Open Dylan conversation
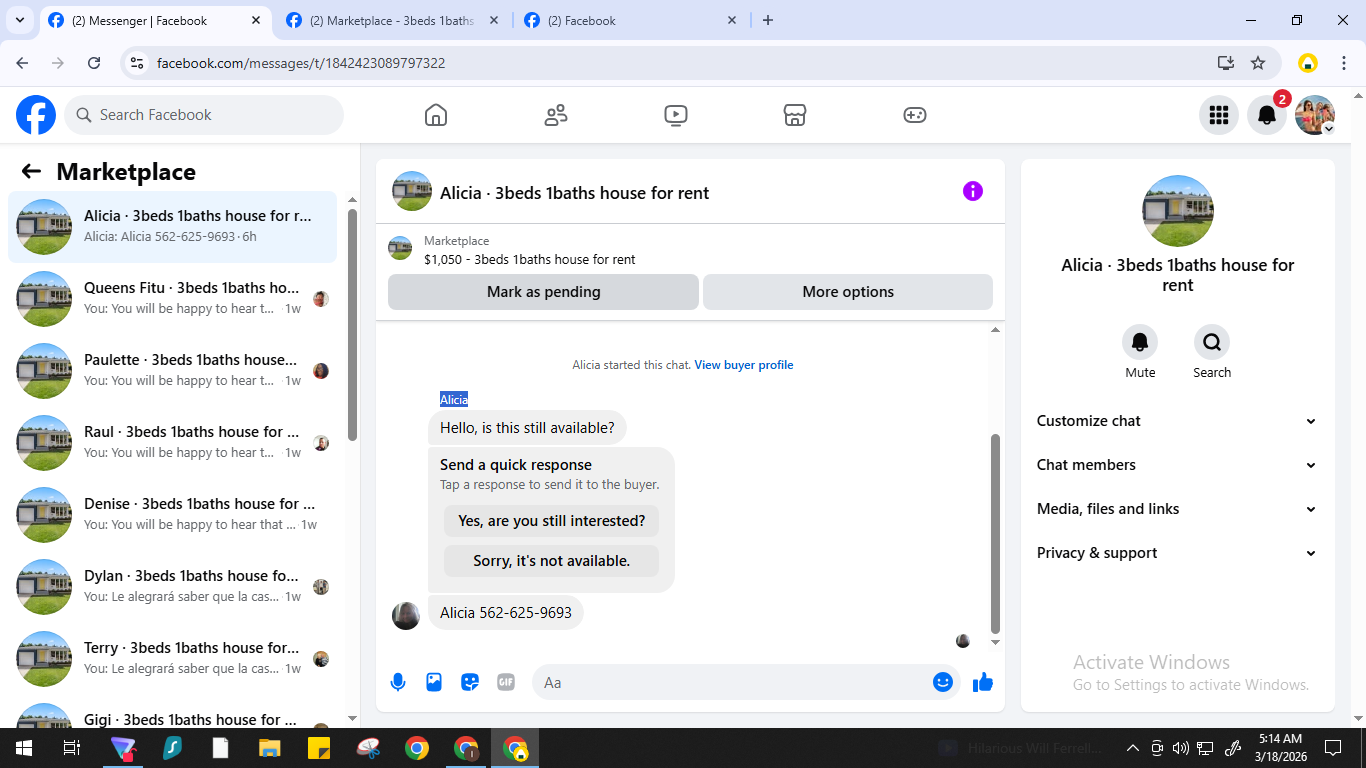1366x768 pixels. click(x=173, y=587)
